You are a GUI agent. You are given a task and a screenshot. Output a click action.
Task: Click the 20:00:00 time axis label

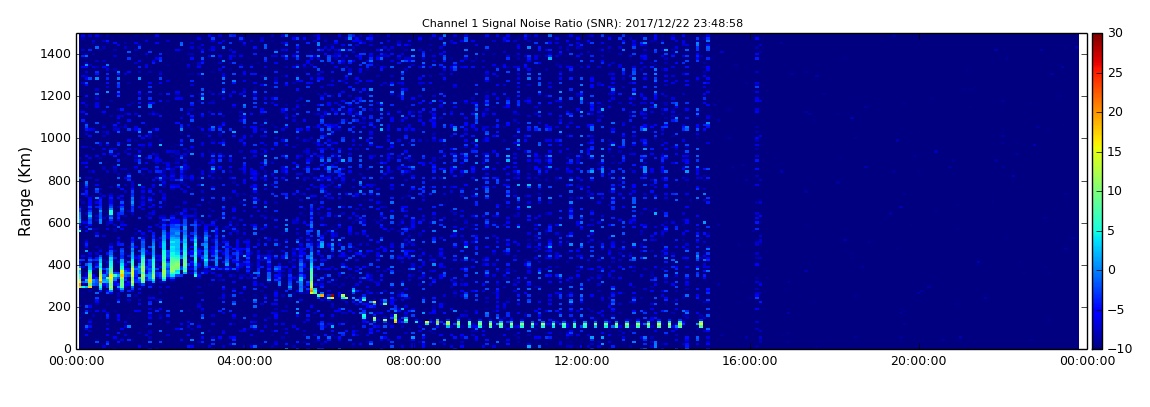919,361
